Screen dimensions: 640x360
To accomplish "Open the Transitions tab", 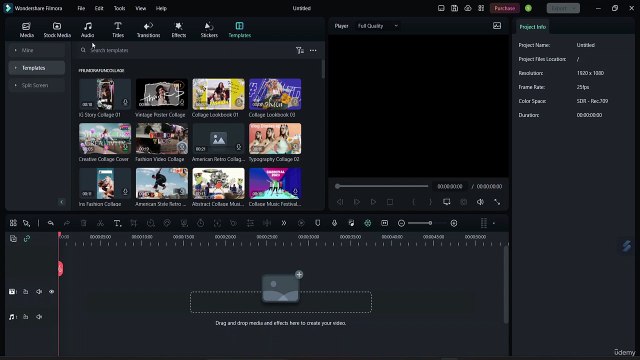I will point(148,30).
